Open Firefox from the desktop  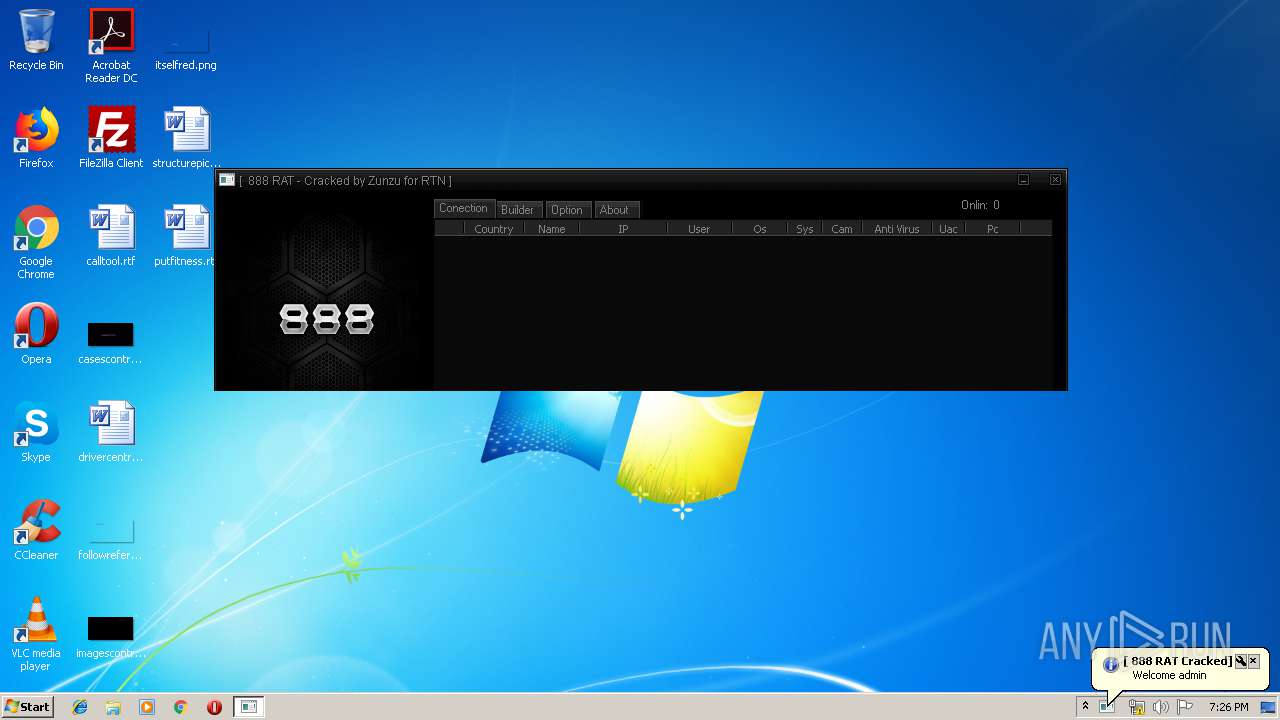[x=36, y=138]
